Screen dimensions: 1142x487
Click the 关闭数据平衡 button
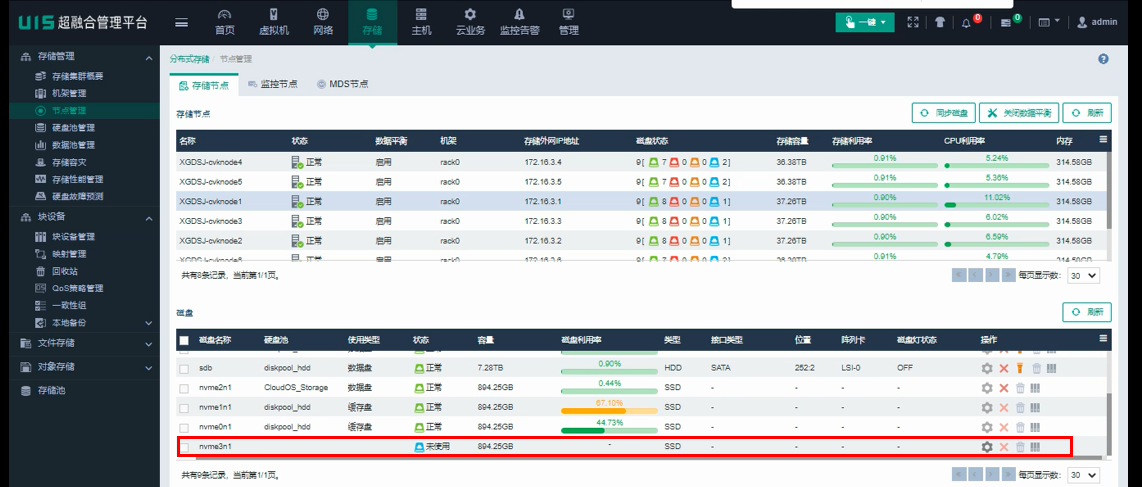(1016, 113)
